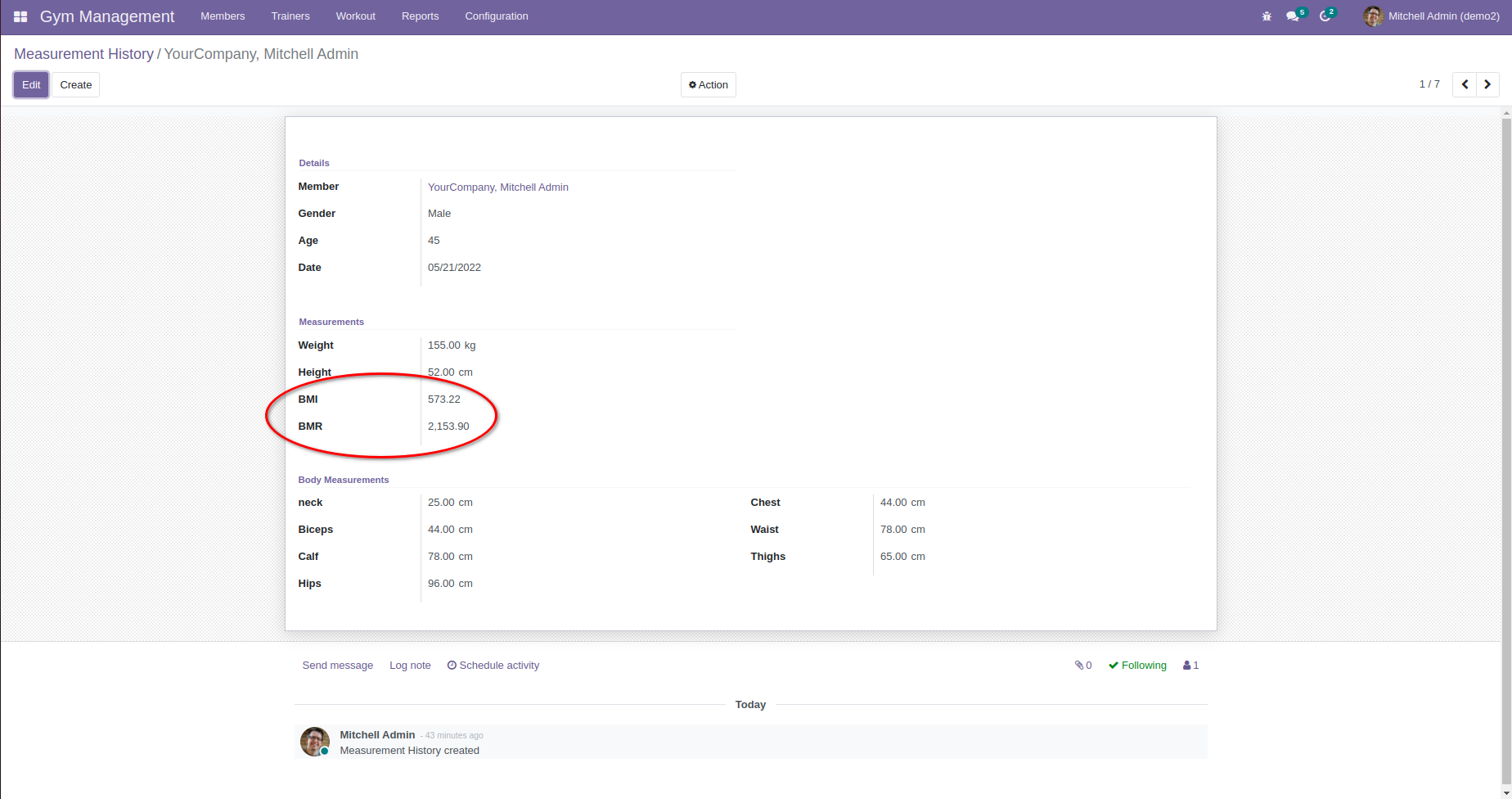Go to previous record arrow

[x=1465, y=84]
